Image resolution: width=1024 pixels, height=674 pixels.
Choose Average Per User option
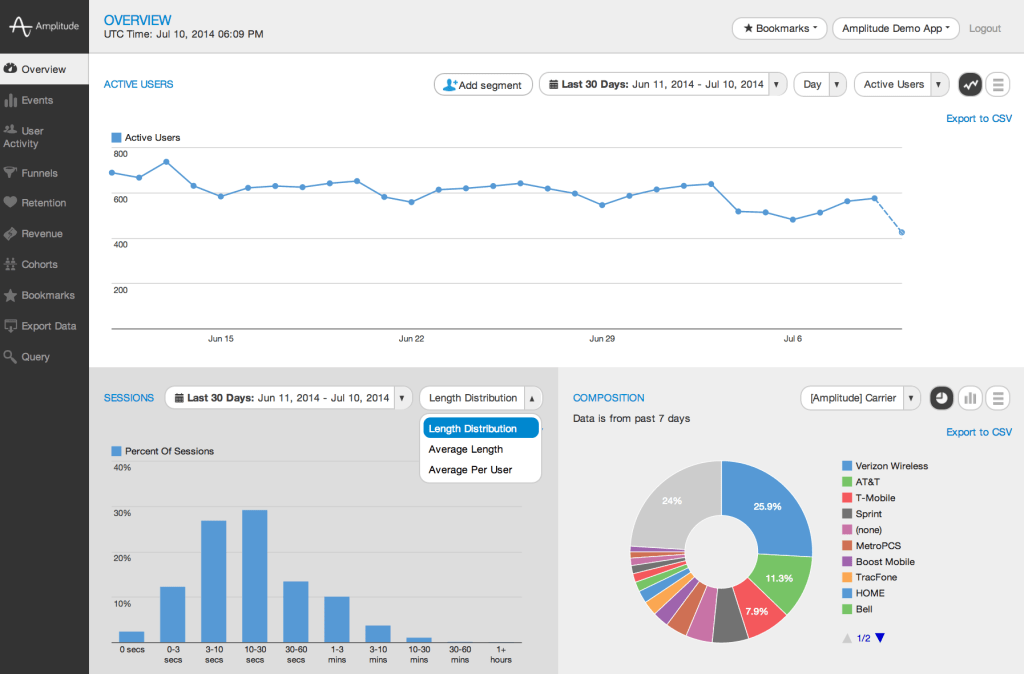pyautogui.click(x=470, y=470)
